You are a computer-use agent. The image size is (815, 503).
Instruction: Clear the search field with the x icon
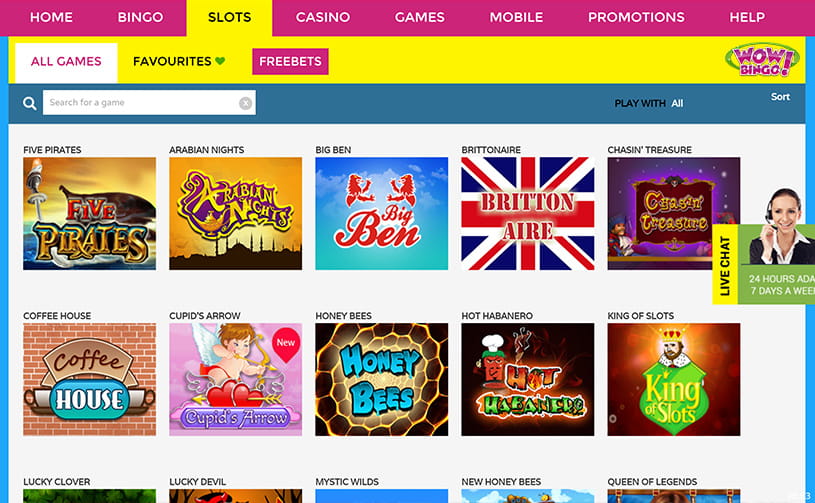tap(245, 103)
